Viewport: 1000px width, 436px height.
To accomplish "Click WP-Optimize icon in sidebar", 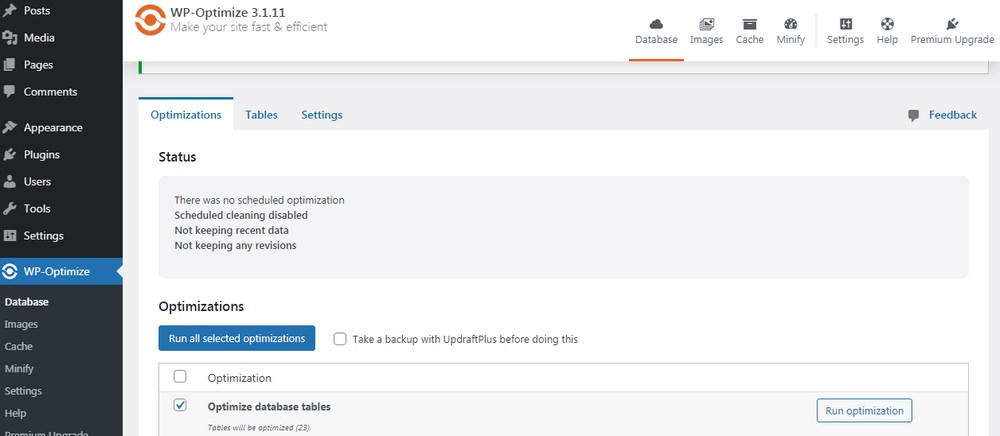I will [10, 272].
